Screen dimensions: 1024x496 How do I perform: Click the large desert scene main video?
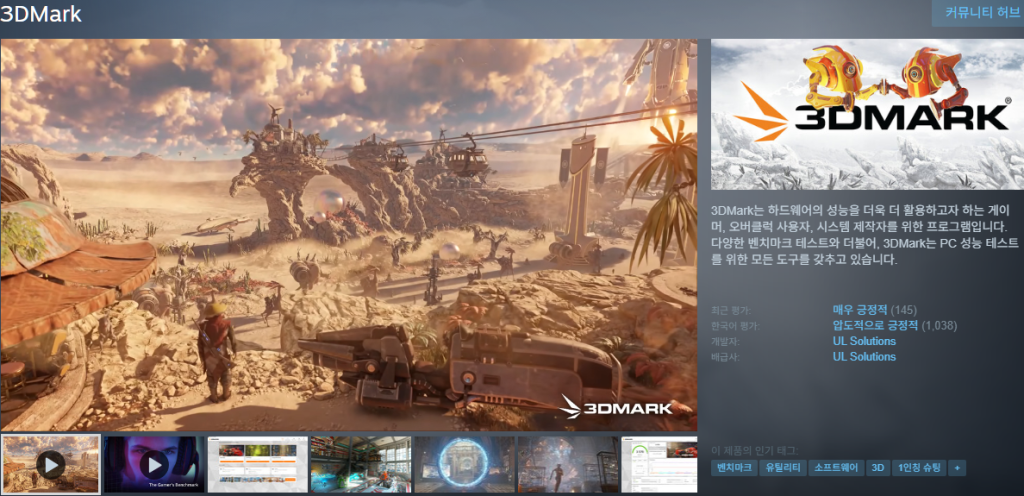click(x=349, y=235)
